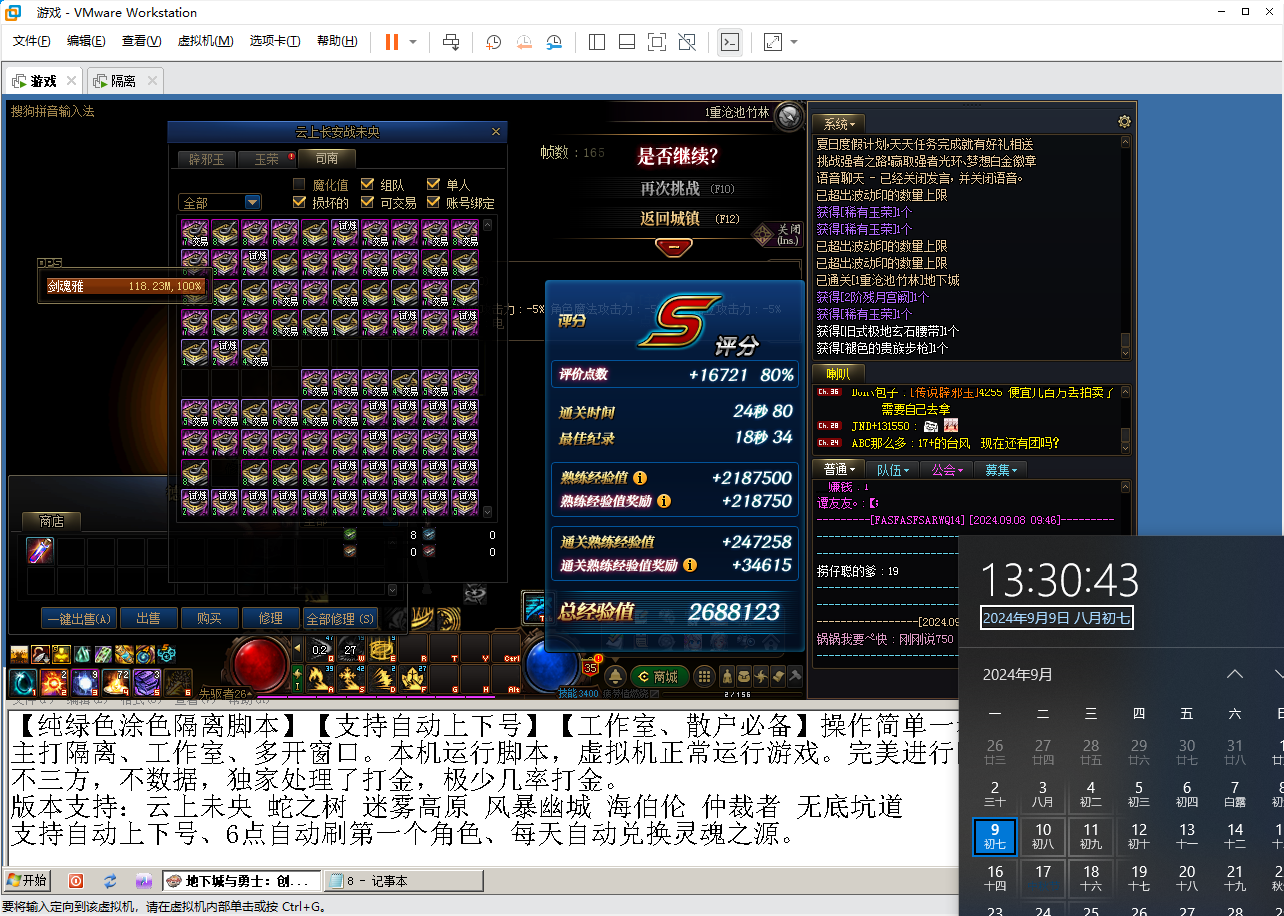Toggle the VMware sidebar library panel icon
The width and height of the screenshot is (1284, 916).
[x=597, y=42]
